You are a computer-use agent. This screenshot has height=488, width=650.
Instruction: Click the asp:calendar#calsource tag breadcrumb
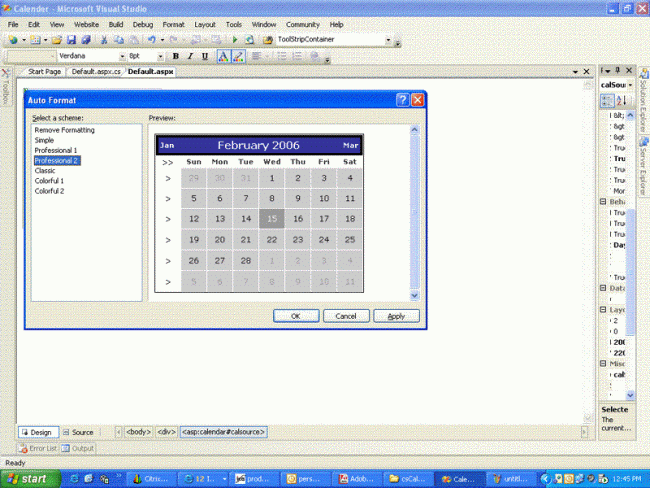224,432
